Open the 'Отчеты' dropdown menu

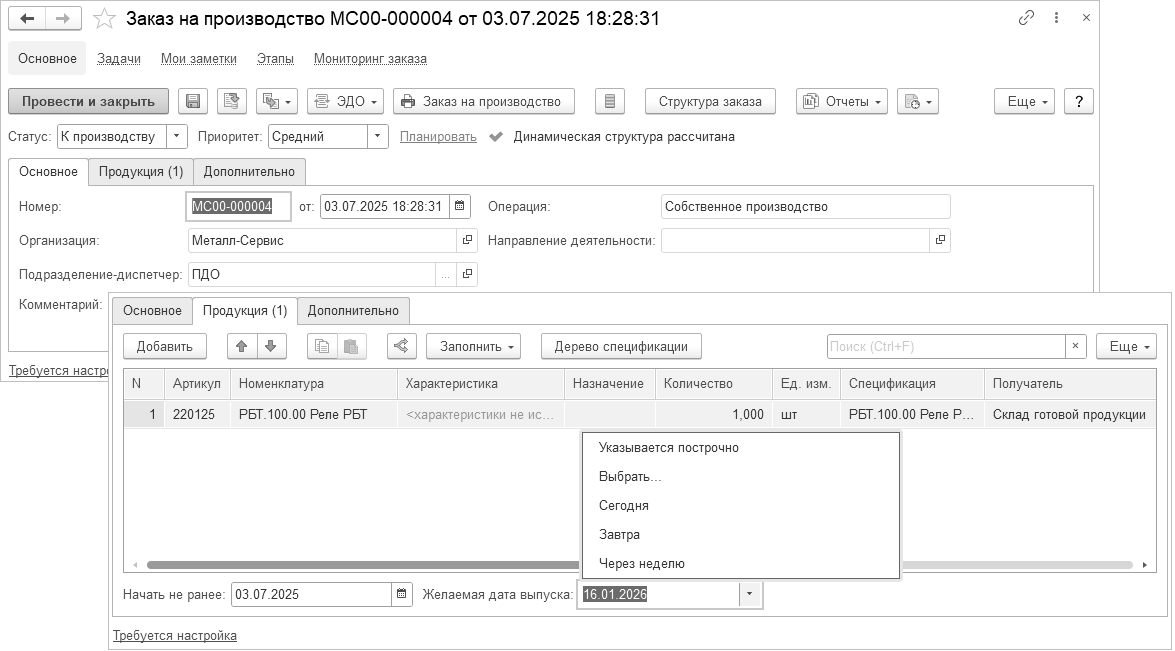coord(842,101)
